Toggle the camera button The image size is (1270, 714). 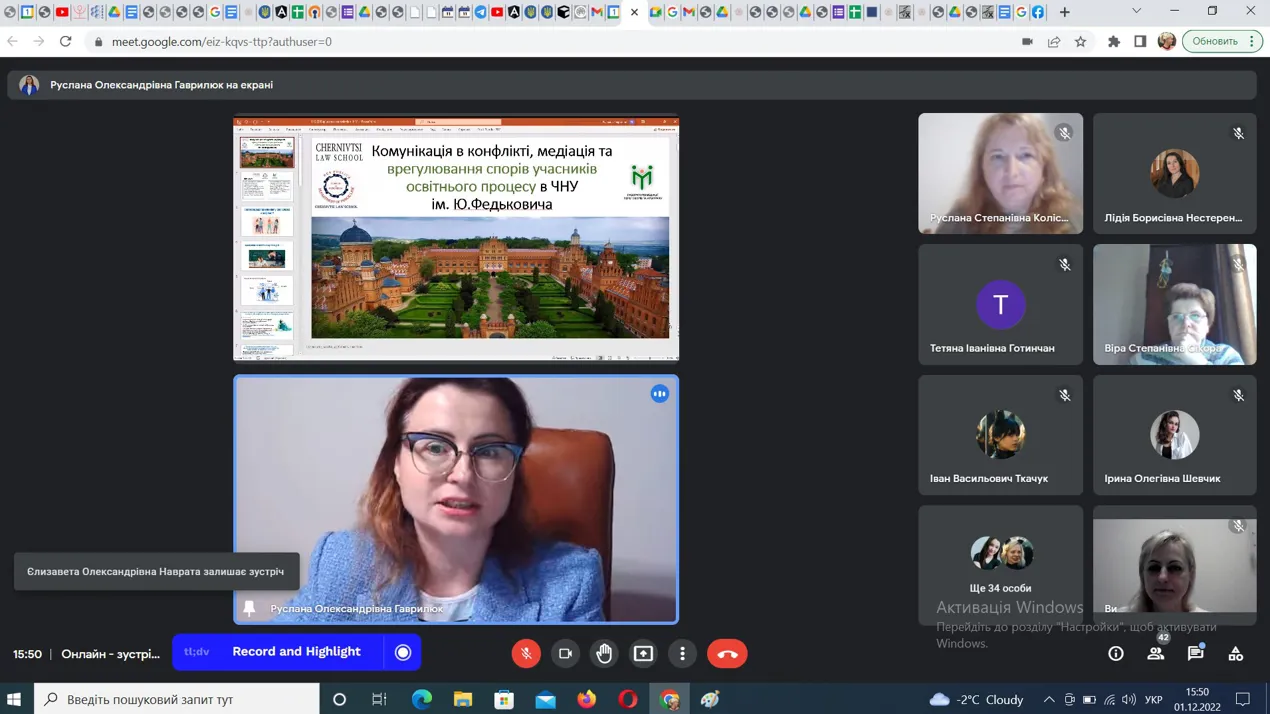click(565, 653)
